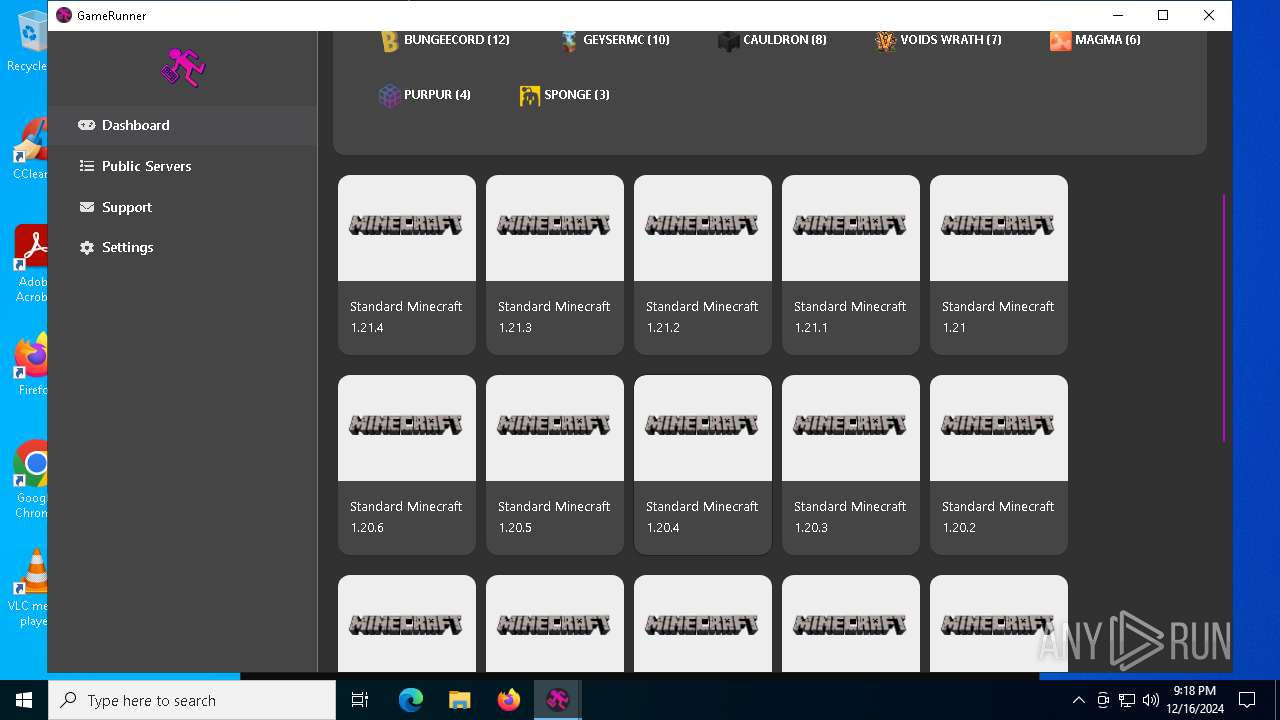Filter by GEYSERMC (10) label
Screen dimensions: 1280x720
tap(626, 40)
